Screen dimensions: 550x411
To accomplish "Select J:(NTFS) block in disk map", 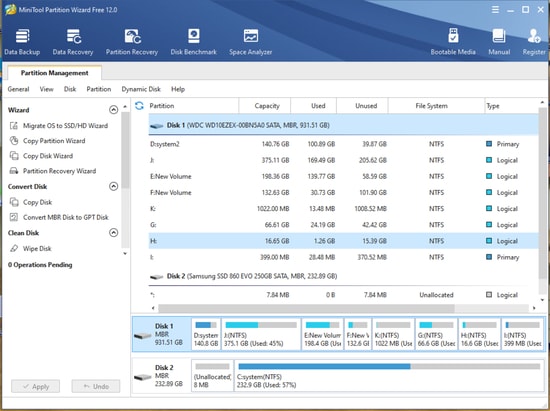I will click(261, 334).
